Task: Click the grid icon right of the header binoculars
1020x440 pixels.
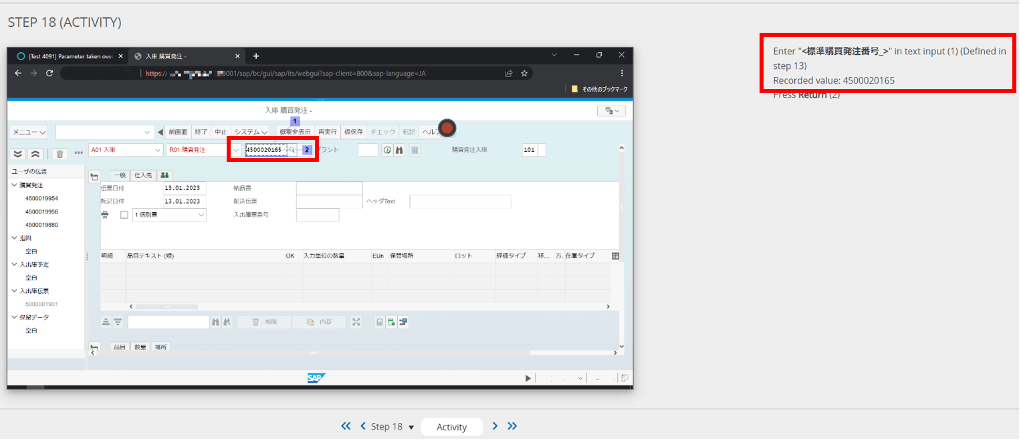Action: click(414, 150)
